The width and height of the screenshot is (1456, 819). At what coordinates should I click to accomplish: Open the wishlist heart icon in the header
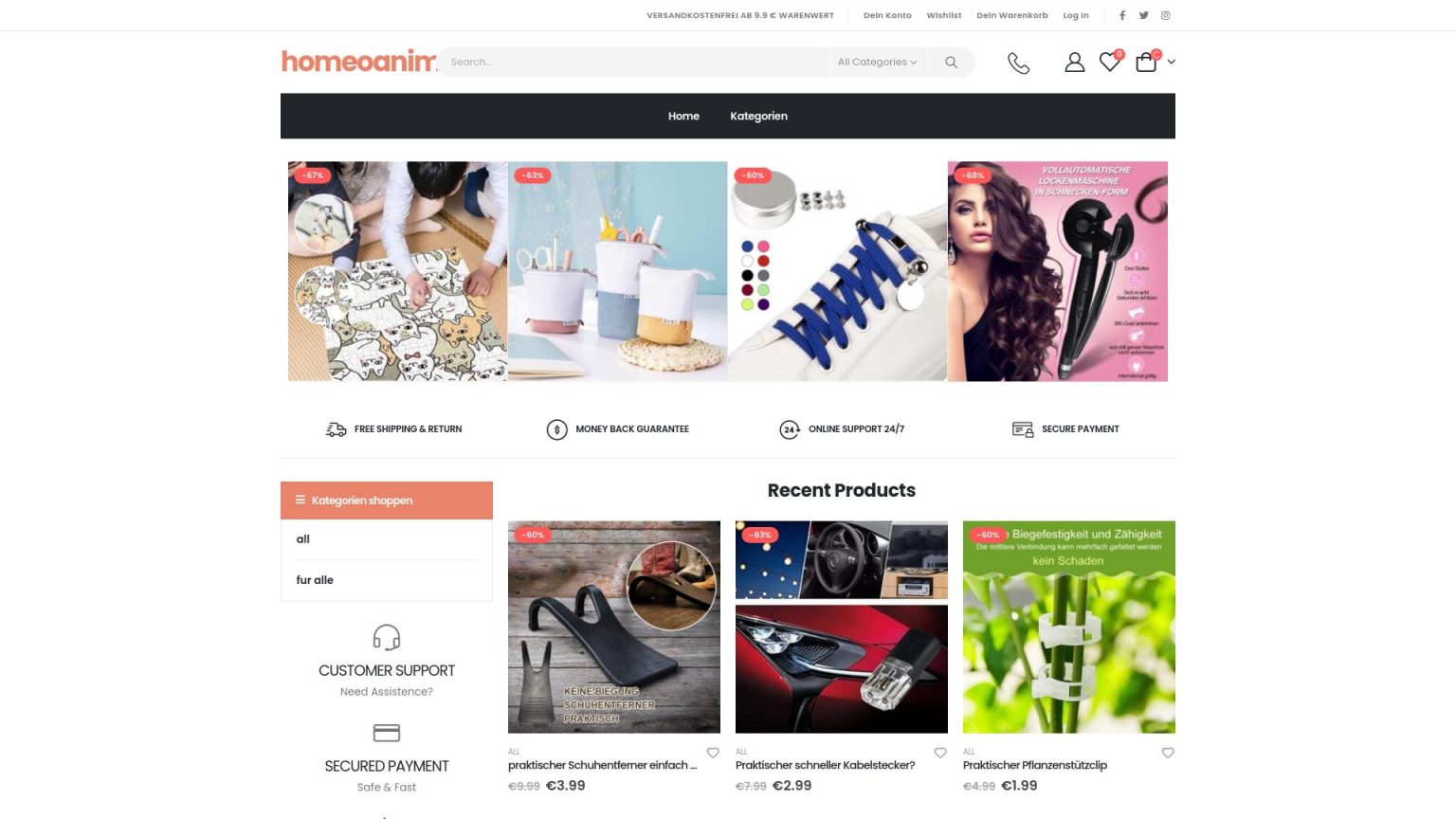pyautogui.click(x=1110, y=62)
